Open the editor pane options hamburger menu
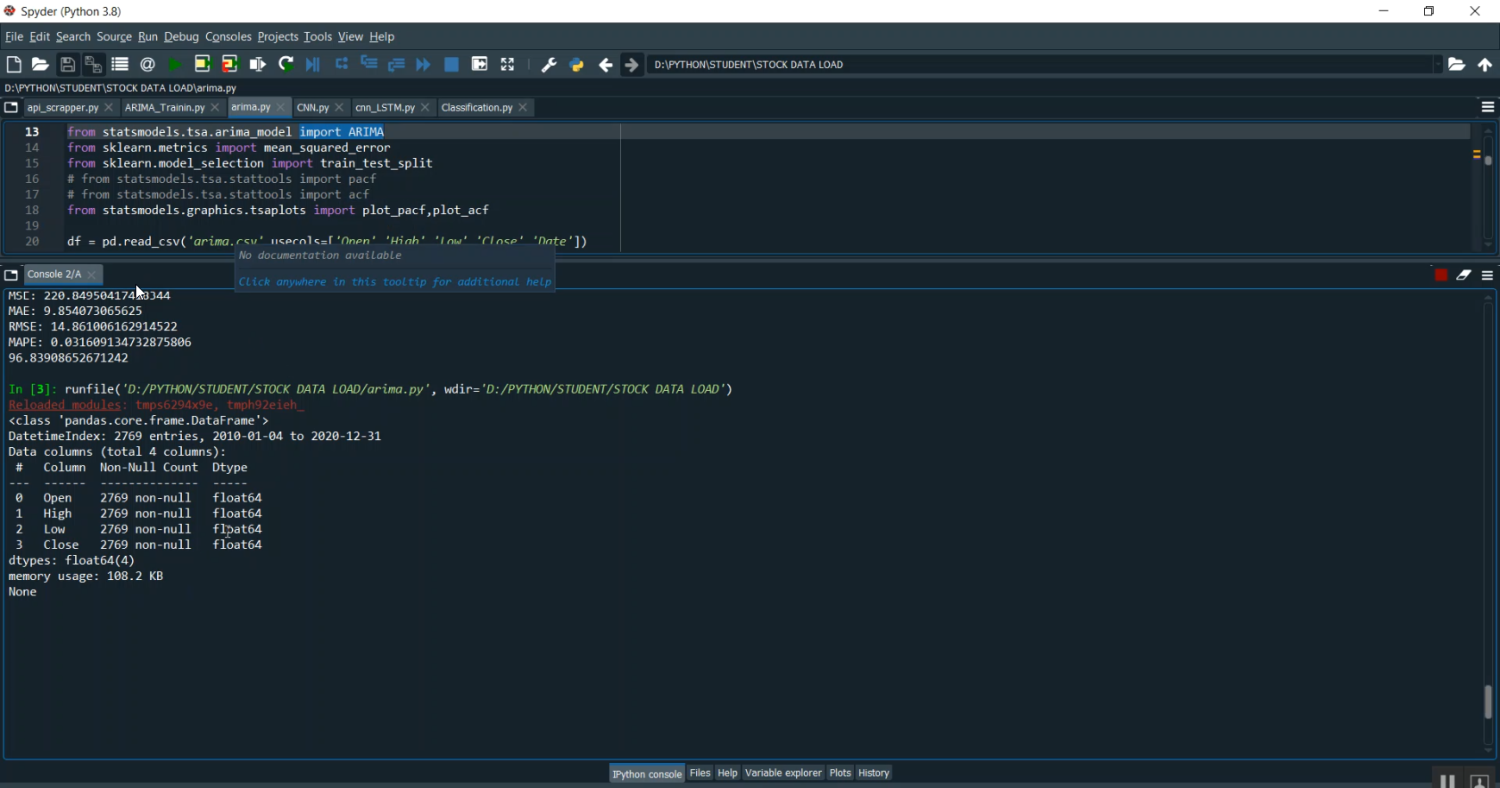Image resolution: width=1500 pixels, height=788 pixels. (x=1487, y=107)
